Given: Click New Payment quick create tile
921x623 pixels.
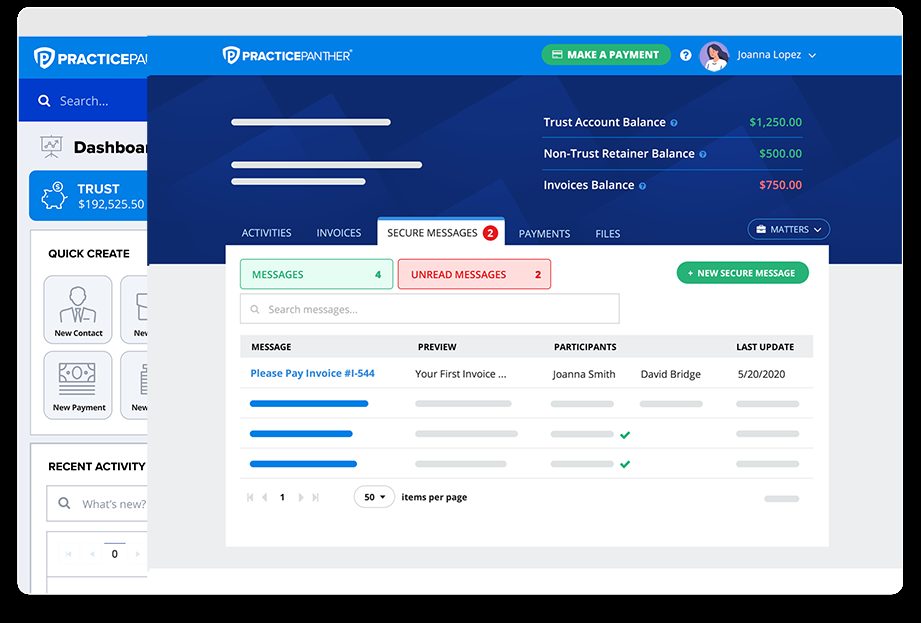Looking at the screenshot, I should tap(78, 385).
